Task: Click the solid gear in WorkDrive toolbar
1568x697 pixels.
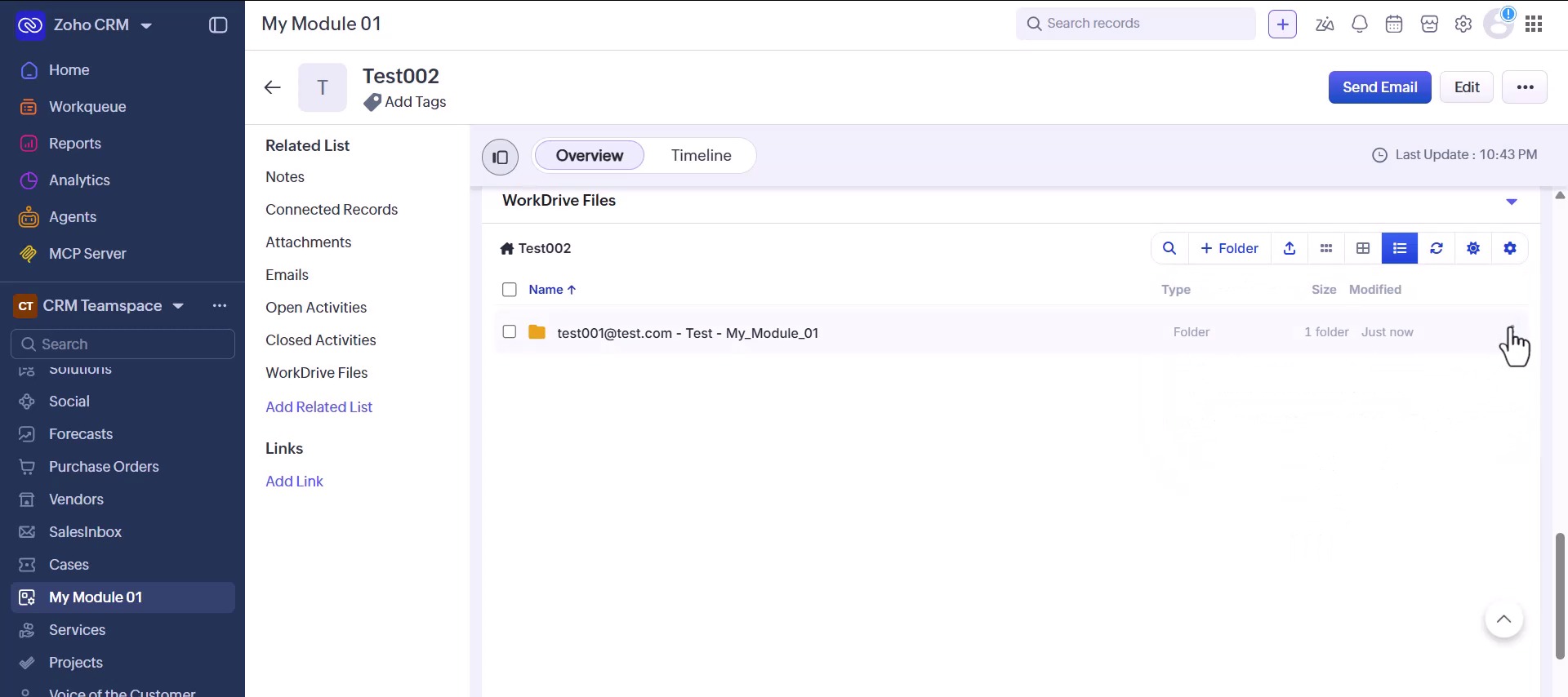Action: [1510, 248]
